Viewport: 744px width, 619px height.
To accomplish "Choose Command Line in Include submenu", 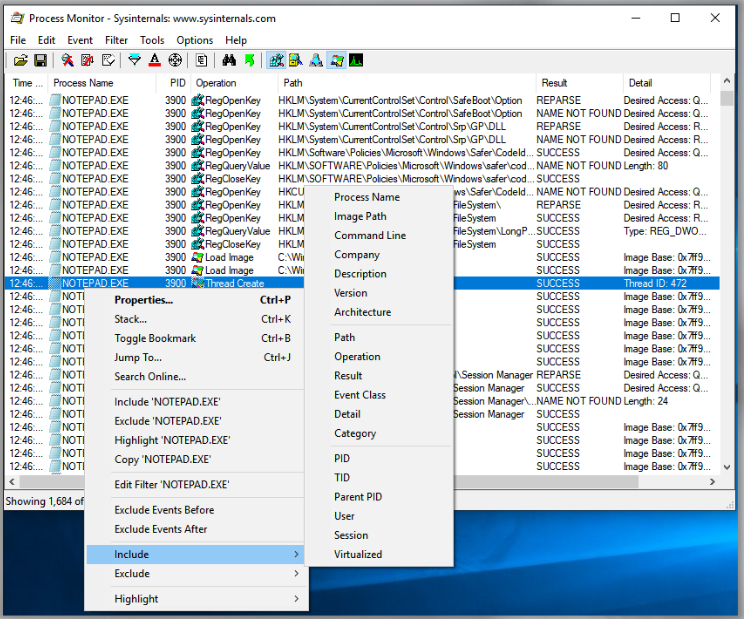I will (379, 235).
